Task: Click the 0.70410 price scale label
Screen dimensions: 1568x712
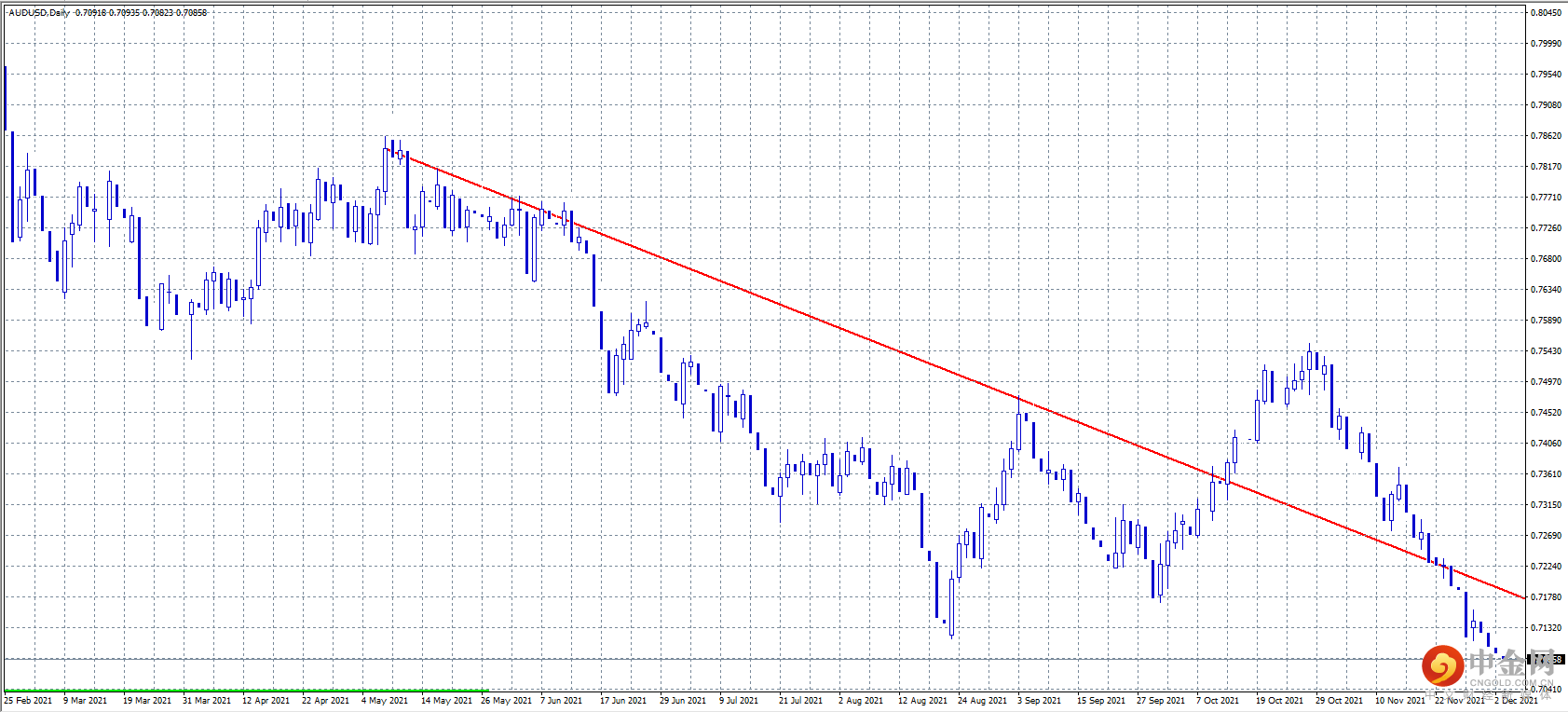Action: point(1547,690)
